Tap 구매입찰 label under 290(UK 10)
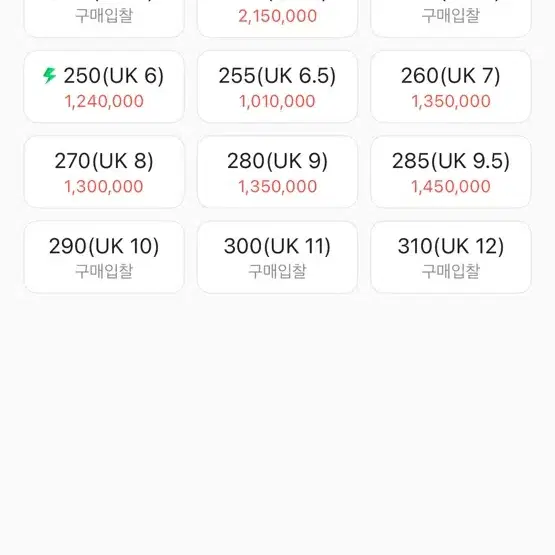The height and width of the screenshot is (555, 555). point(104,271)
